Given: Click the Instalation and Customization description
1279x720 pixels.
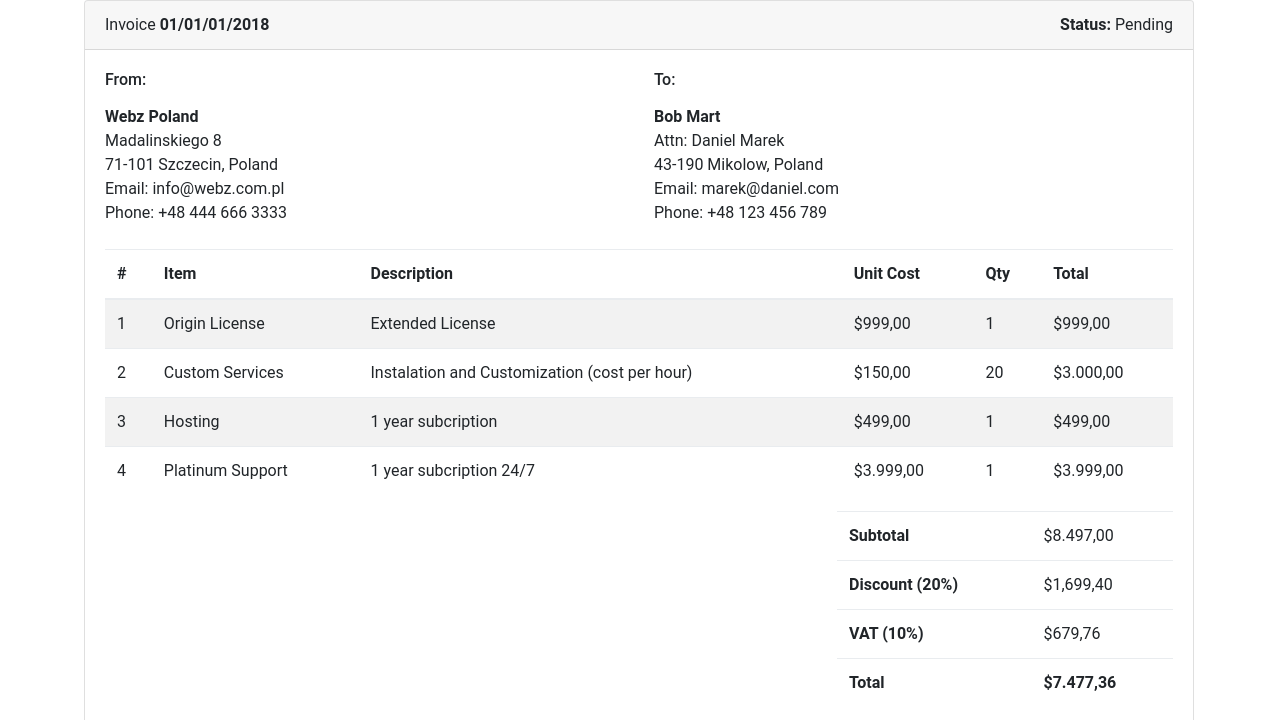Looking at the screenshot, I should (x=531, y=372).
